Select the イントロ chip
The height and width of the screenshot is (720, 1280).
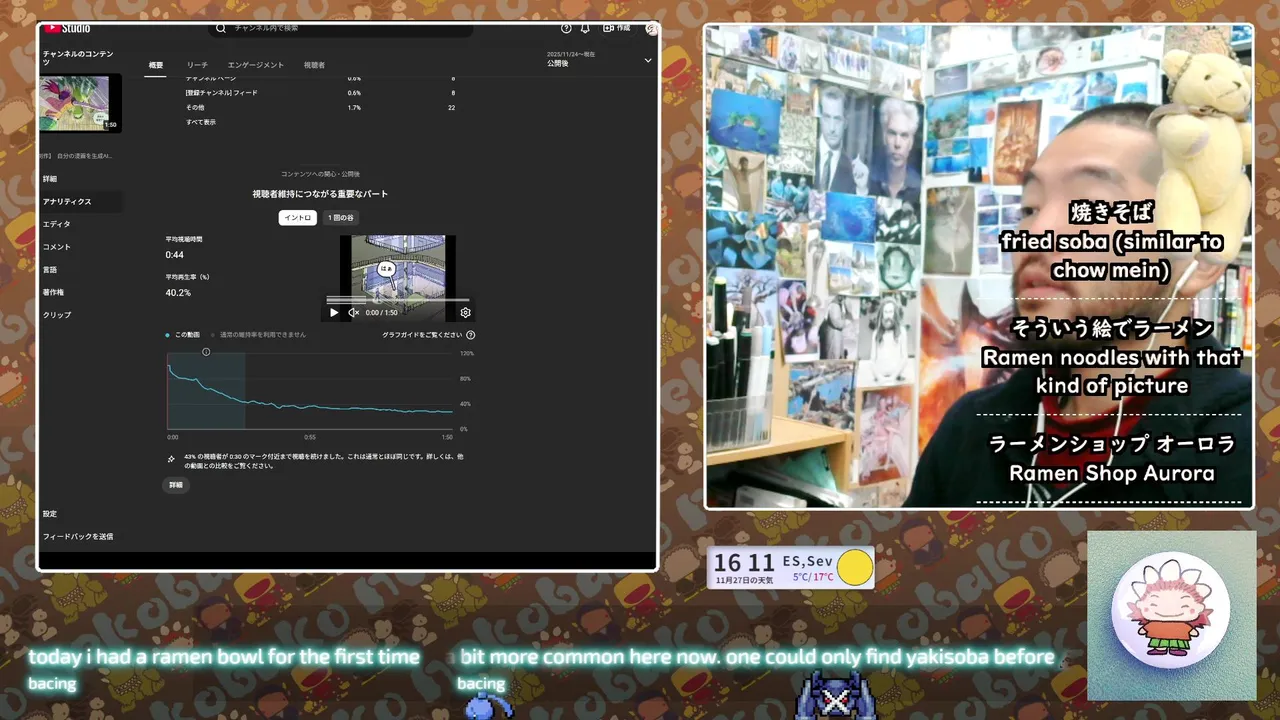[x=298, y=218]
